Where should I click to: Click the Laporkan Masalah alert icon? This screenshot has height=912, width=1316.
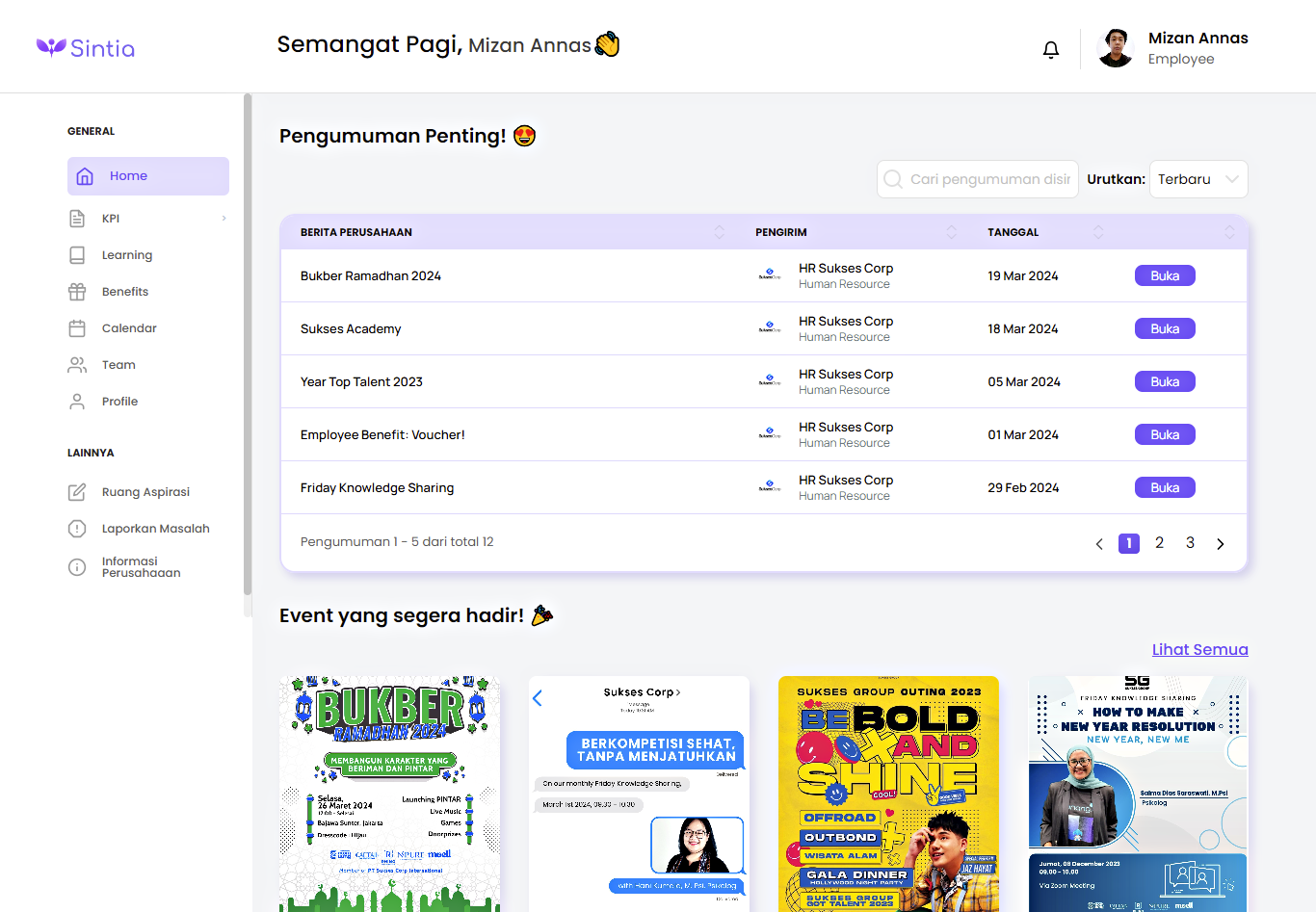77,529
